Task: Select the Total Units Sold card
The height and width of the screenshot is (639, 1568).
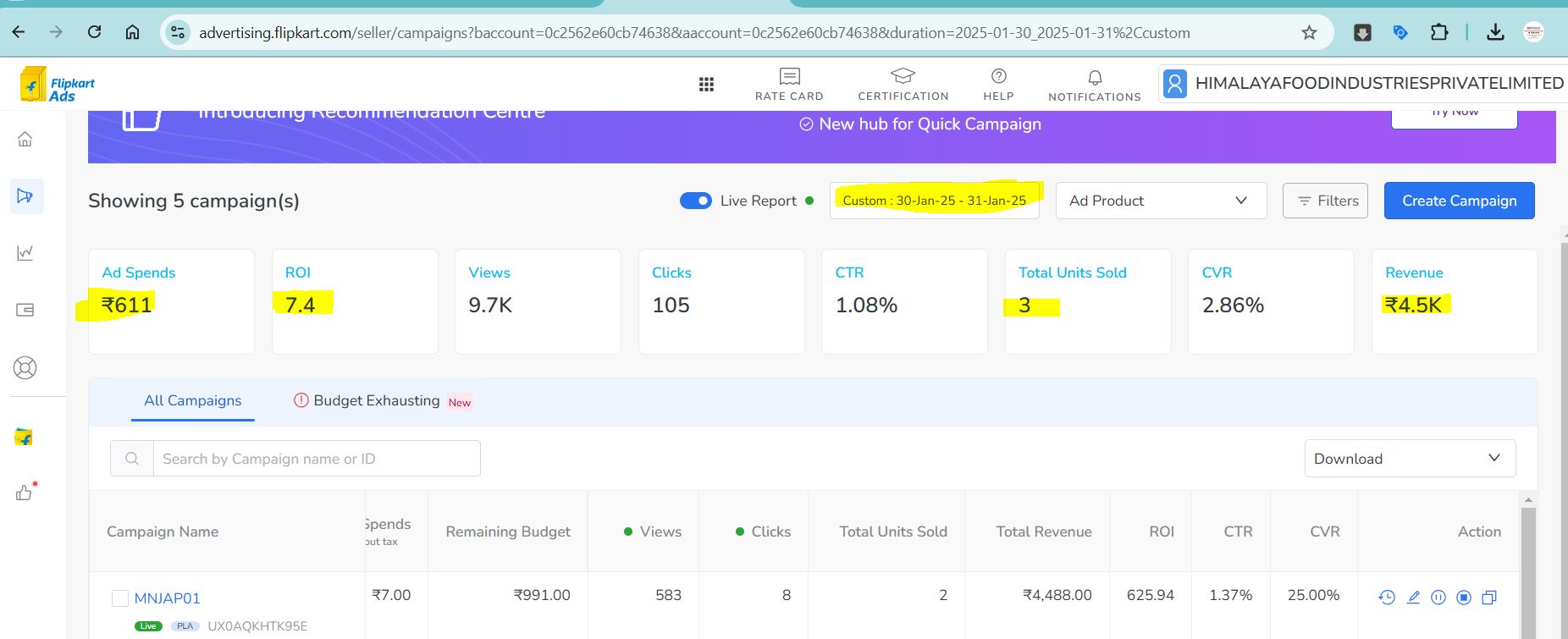Action: [1088, 301]
